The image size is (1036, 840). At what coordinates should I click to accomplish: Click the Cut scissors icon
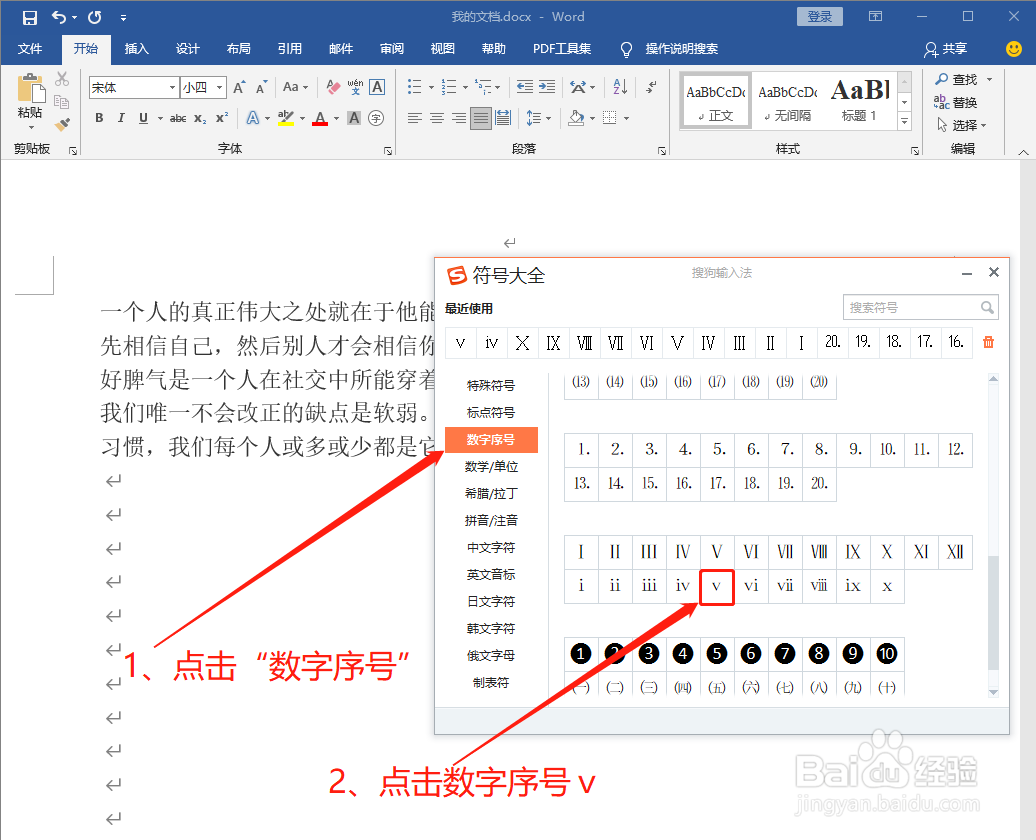pyautogui.click(x=62, y=79)
